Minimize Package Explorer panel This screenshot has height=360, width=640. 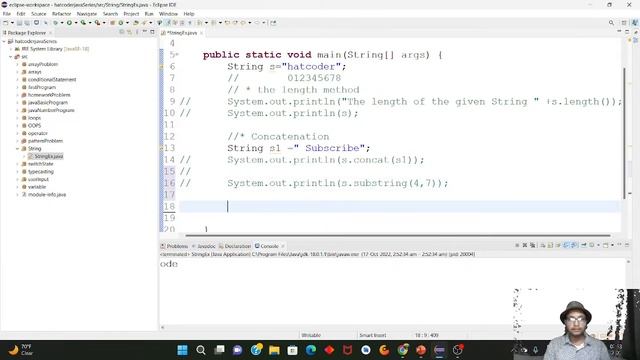click(x=144, y=32)
